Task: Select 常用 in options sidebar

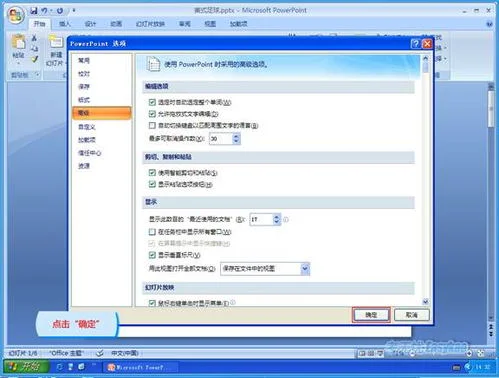Action: (84, 60)
